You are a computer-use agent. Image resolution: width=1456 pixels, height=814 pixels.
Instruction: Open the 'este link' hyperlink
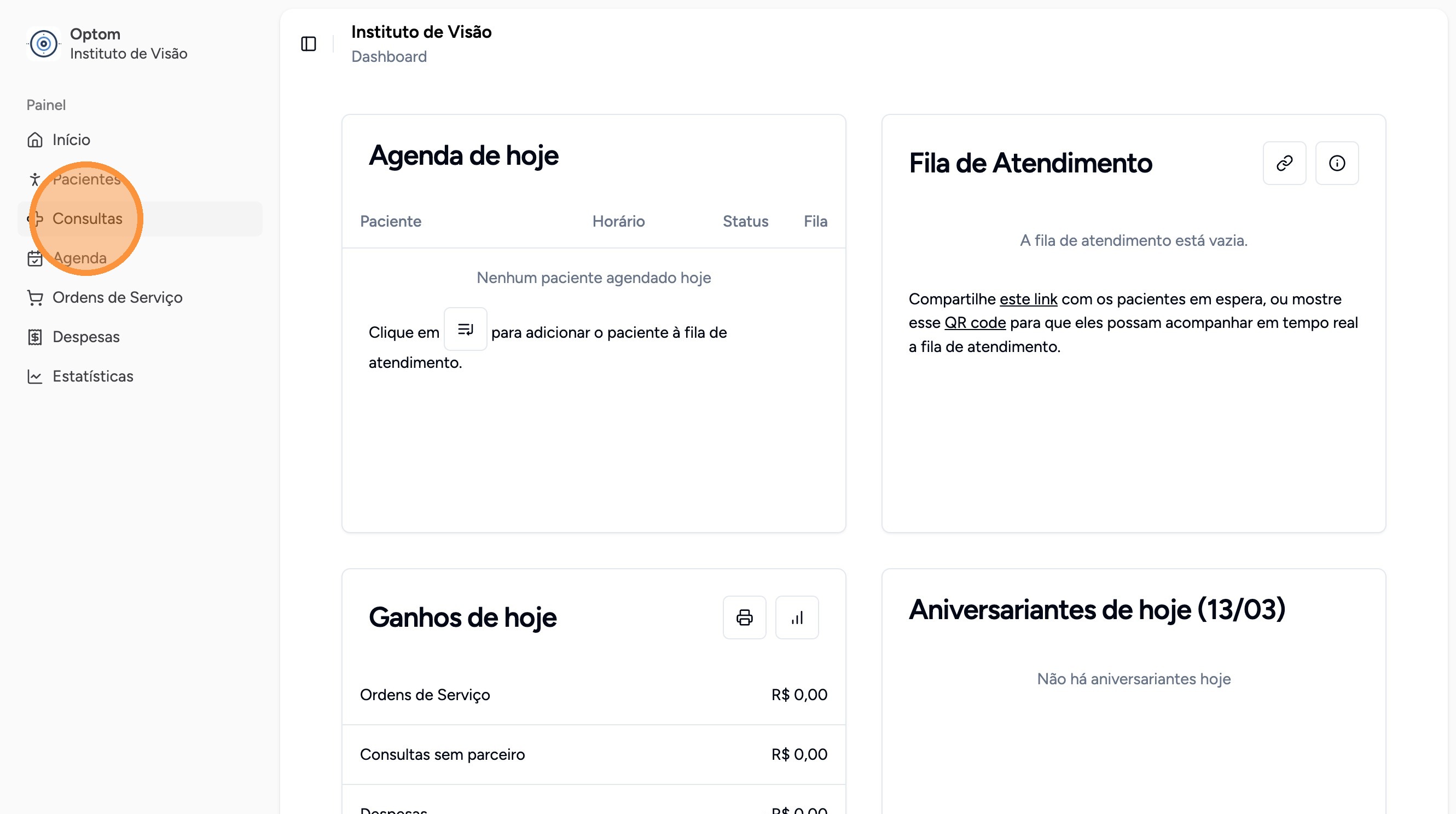point(1028,299)
